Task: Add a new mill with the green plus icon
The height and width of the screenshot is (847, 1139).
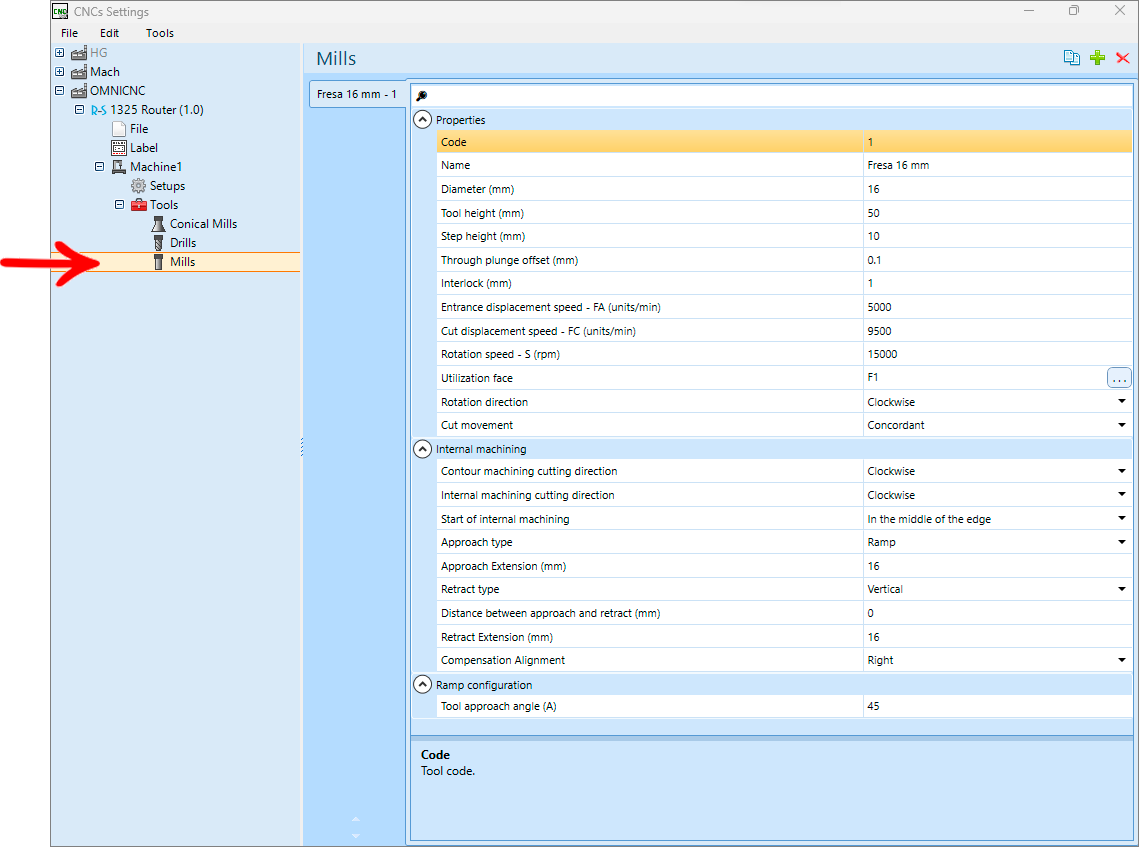Action: point(1098,58)
